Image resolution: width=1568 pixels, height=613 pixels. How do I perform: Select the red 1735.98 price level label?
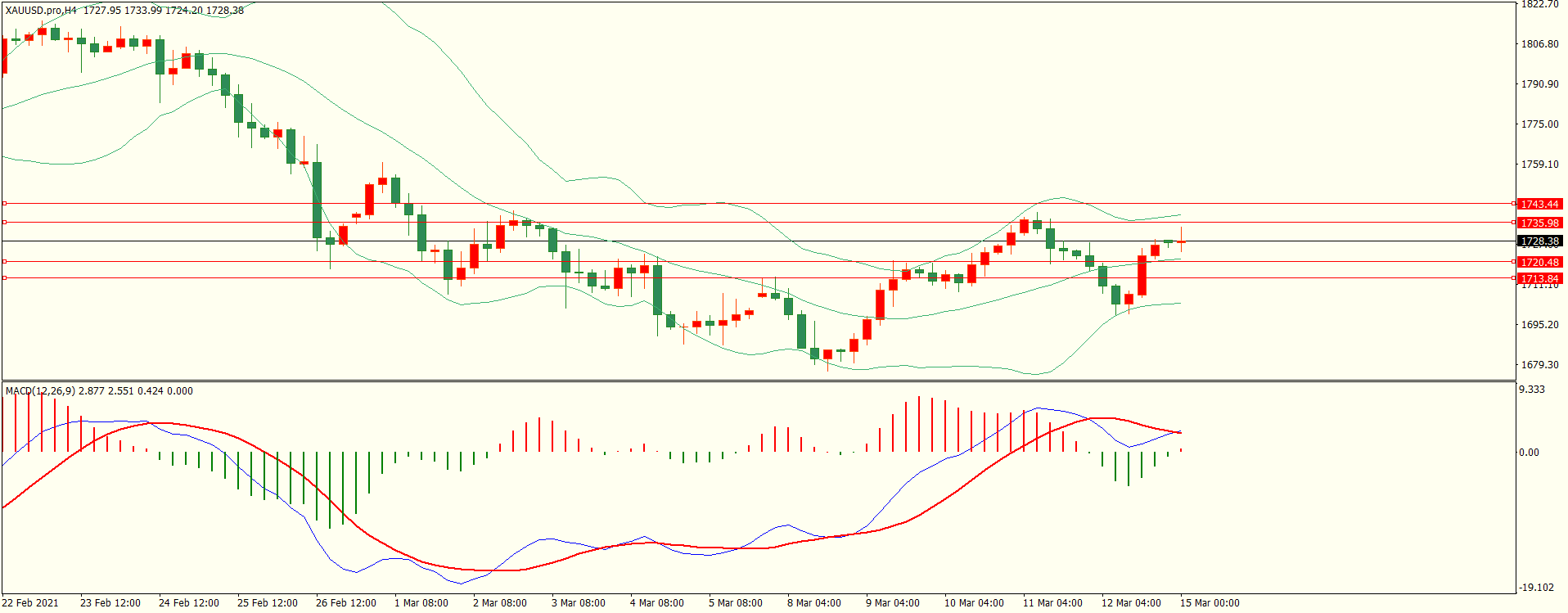[1539, 223]
